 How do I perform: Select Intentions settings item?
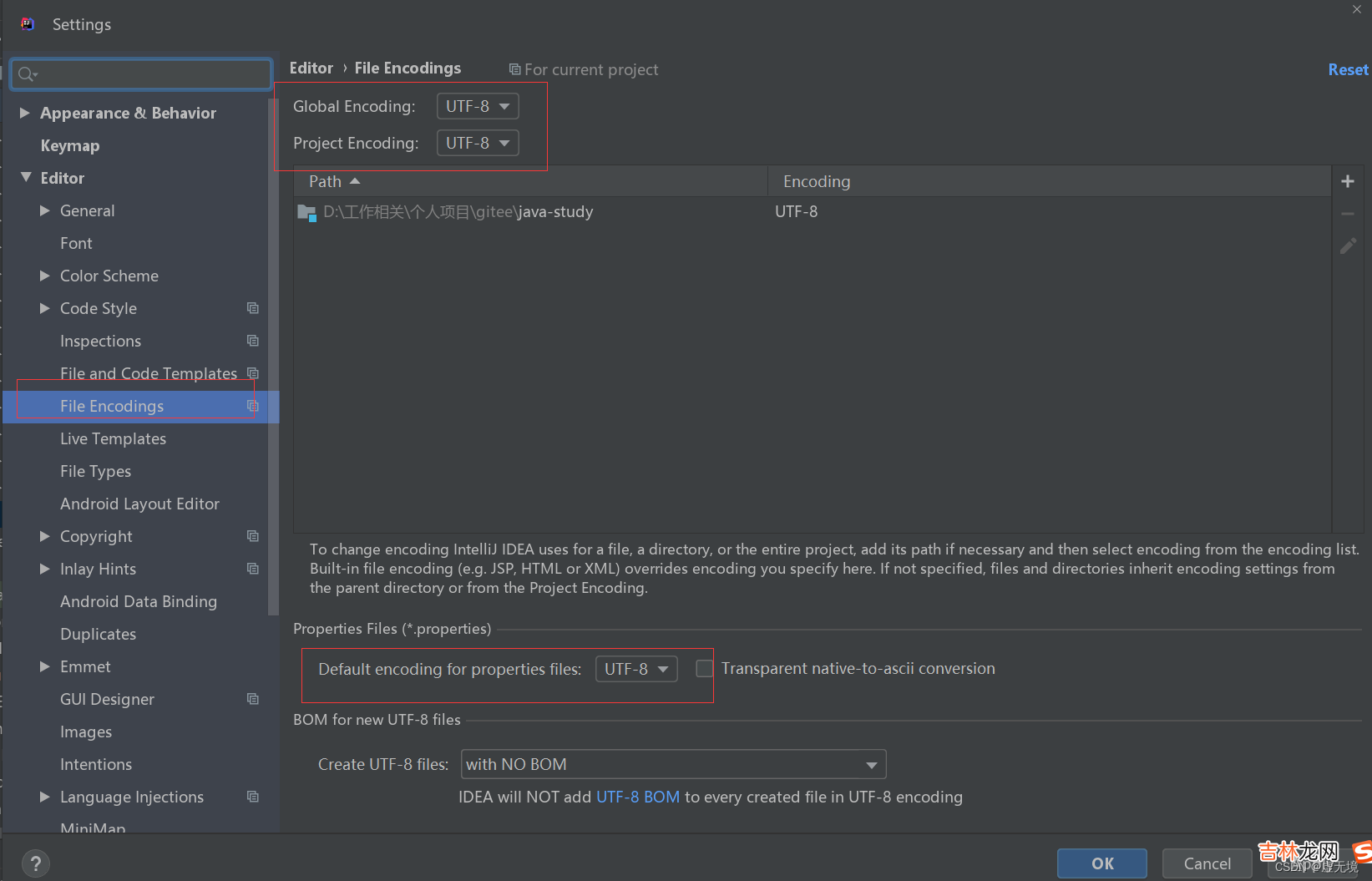(x=96, y=764)
